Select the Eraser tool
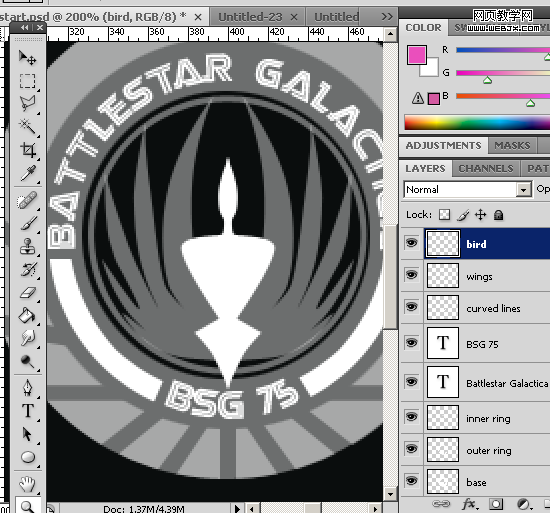The height and width of the screenshot is (513, 550). point(27,292)
